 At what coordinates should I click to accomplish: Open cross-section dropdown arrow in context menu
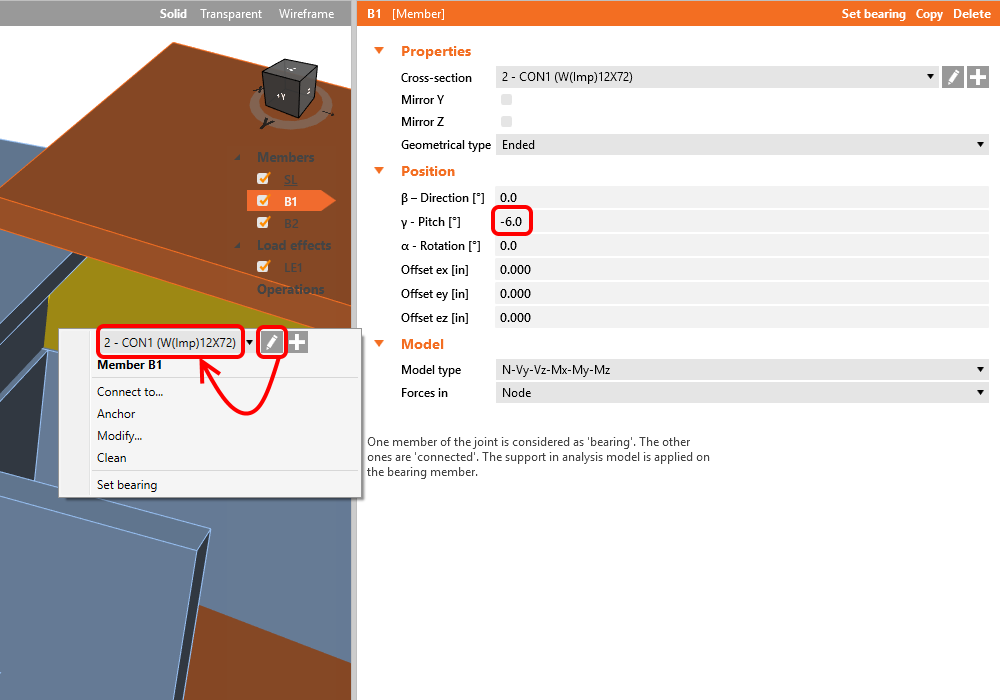click(250, 342)
